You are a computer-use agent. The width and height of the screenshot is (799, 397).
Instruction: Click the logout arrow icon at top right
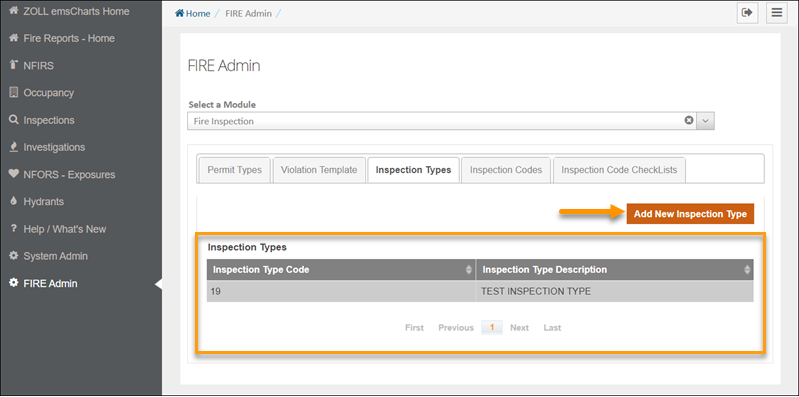(x=748, y=13)
